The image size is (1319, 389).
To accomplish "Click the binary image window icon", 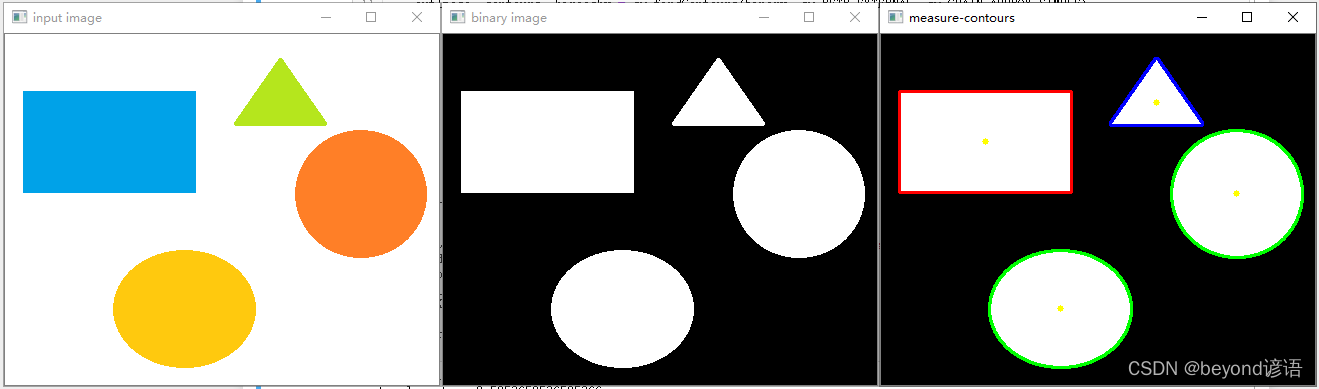I will pyautogui.click(x=457, y=18).
